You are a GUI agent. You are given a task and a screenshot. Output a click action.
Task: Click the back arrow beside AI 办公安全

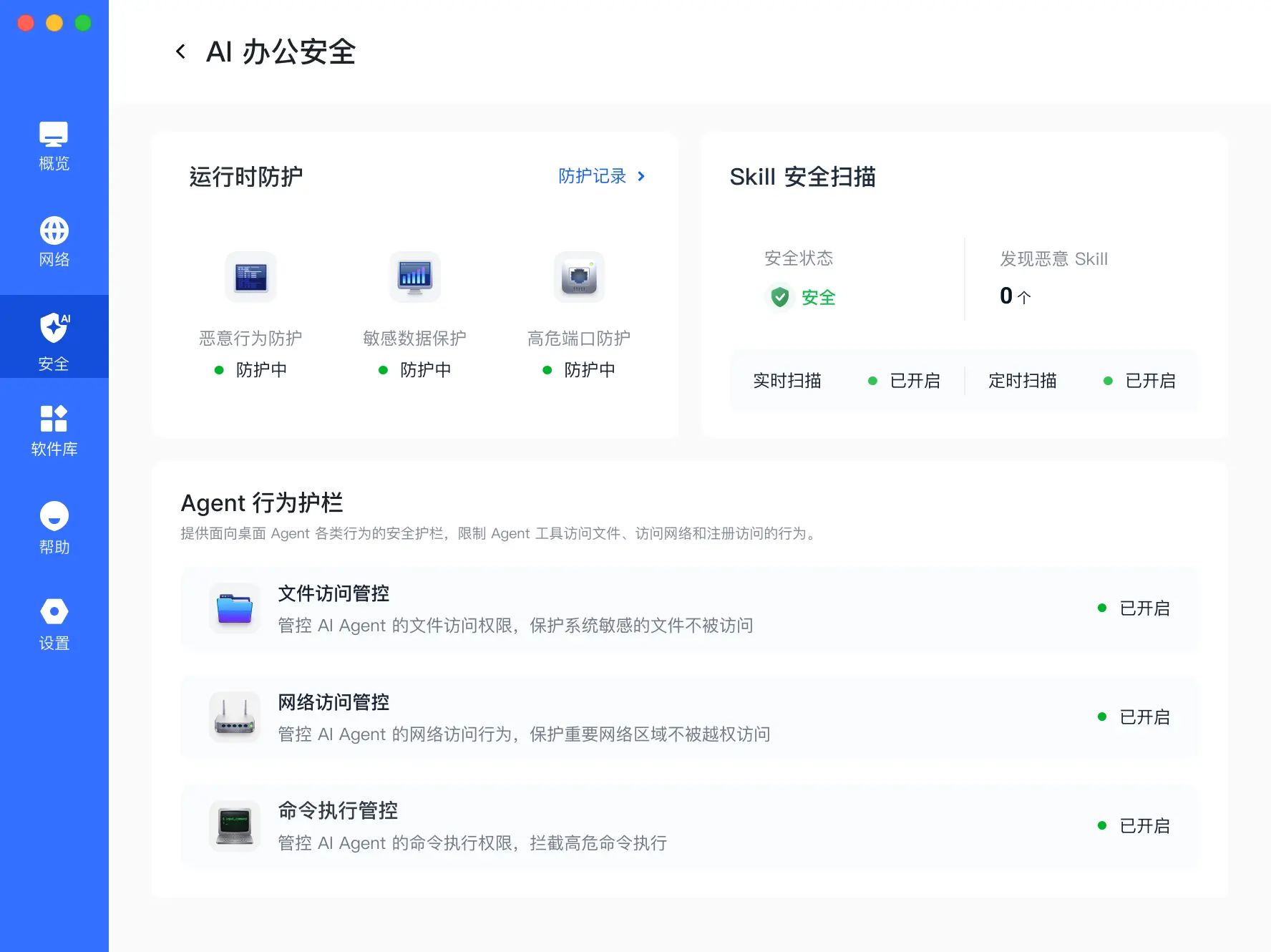(x=181, y=52)
